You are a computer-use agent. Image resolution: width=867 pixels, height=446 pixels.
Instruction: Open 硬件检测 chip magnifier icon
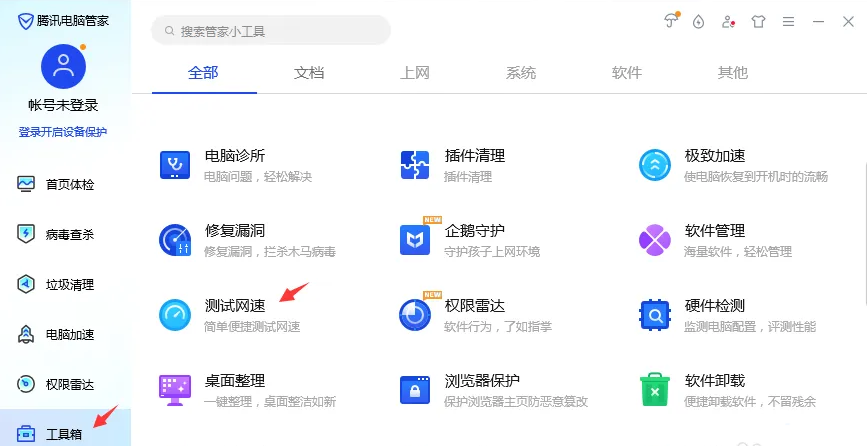click(655, 315)
